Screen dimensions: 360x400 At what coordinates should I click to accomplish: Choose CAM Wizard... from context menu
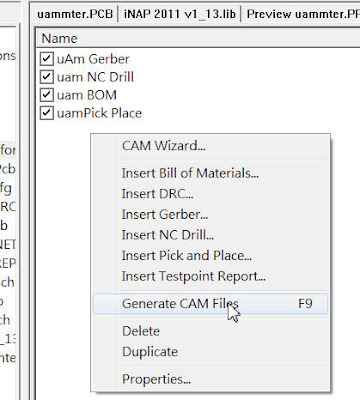210,146
